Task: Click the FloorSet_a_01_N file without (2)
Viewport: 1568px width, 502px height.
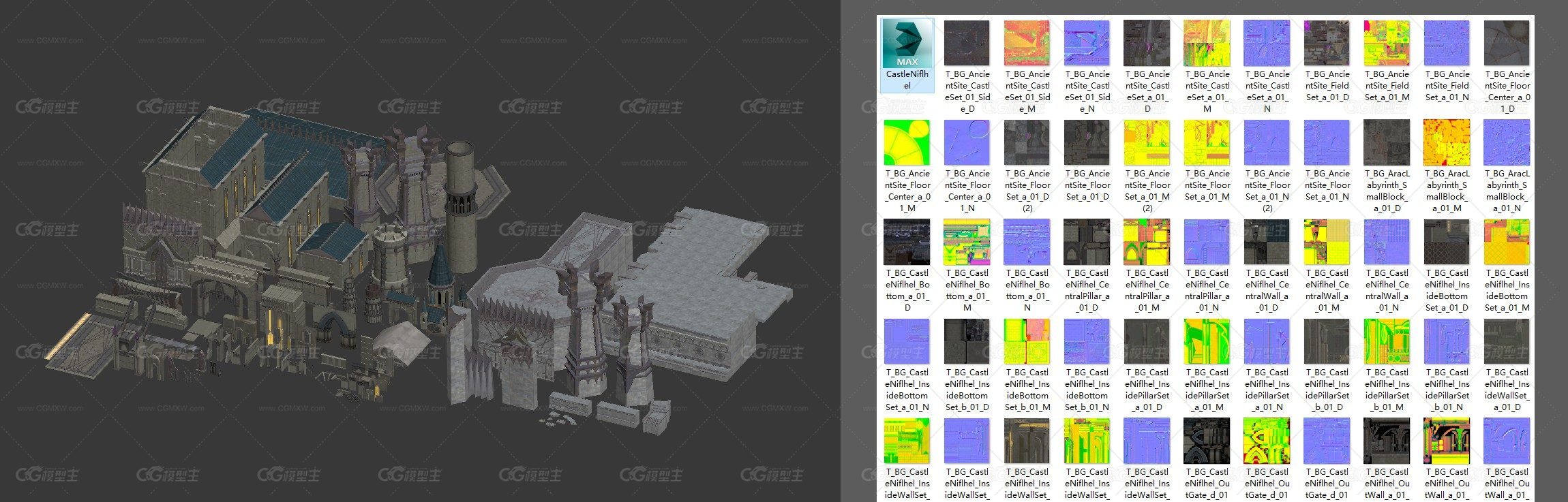Action: [1327, 143]
